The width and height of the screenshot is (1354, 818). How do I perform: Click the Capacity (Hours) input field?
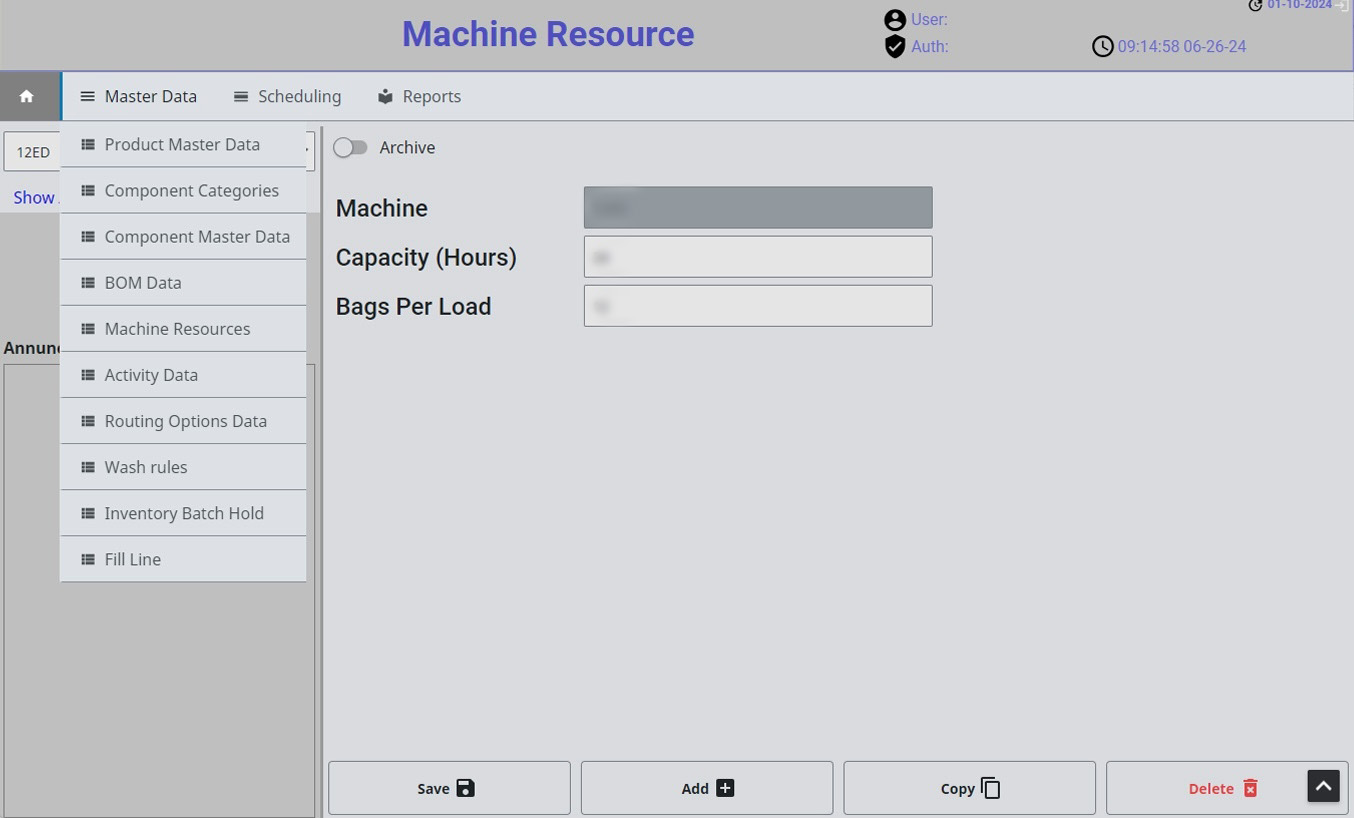tap(758, 257)
